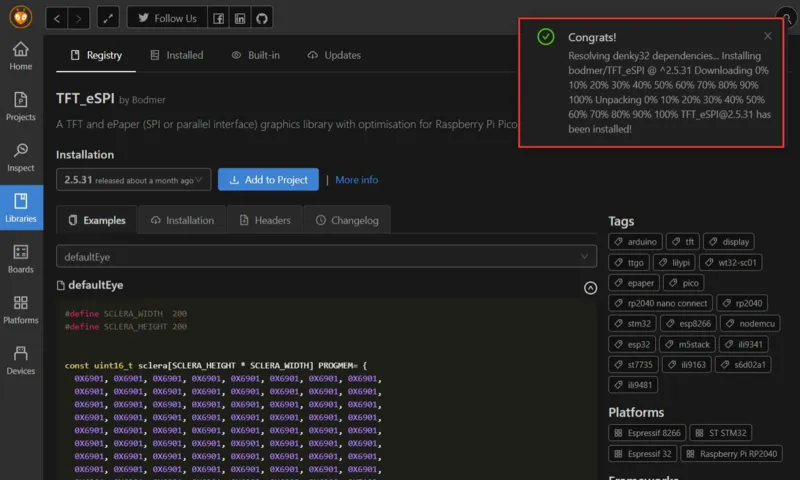Expand the defaultEye example selector
Screen dimensions: 800x480
(x=326, y=256)
